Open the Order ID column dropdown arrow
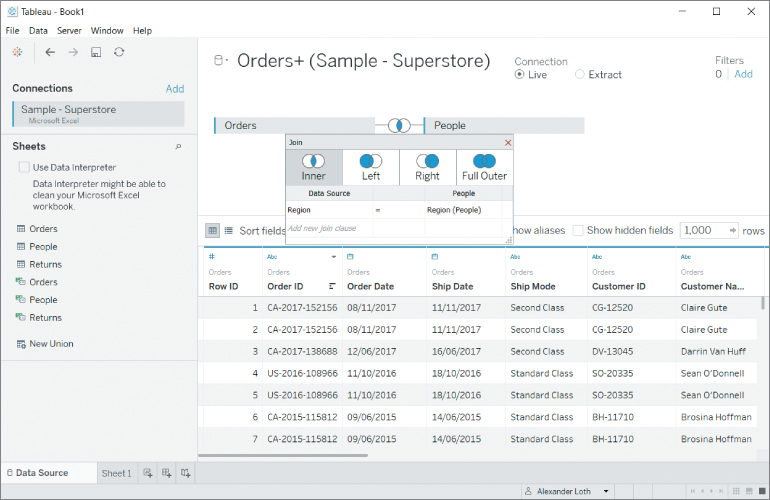 click(x=333, y=257)
